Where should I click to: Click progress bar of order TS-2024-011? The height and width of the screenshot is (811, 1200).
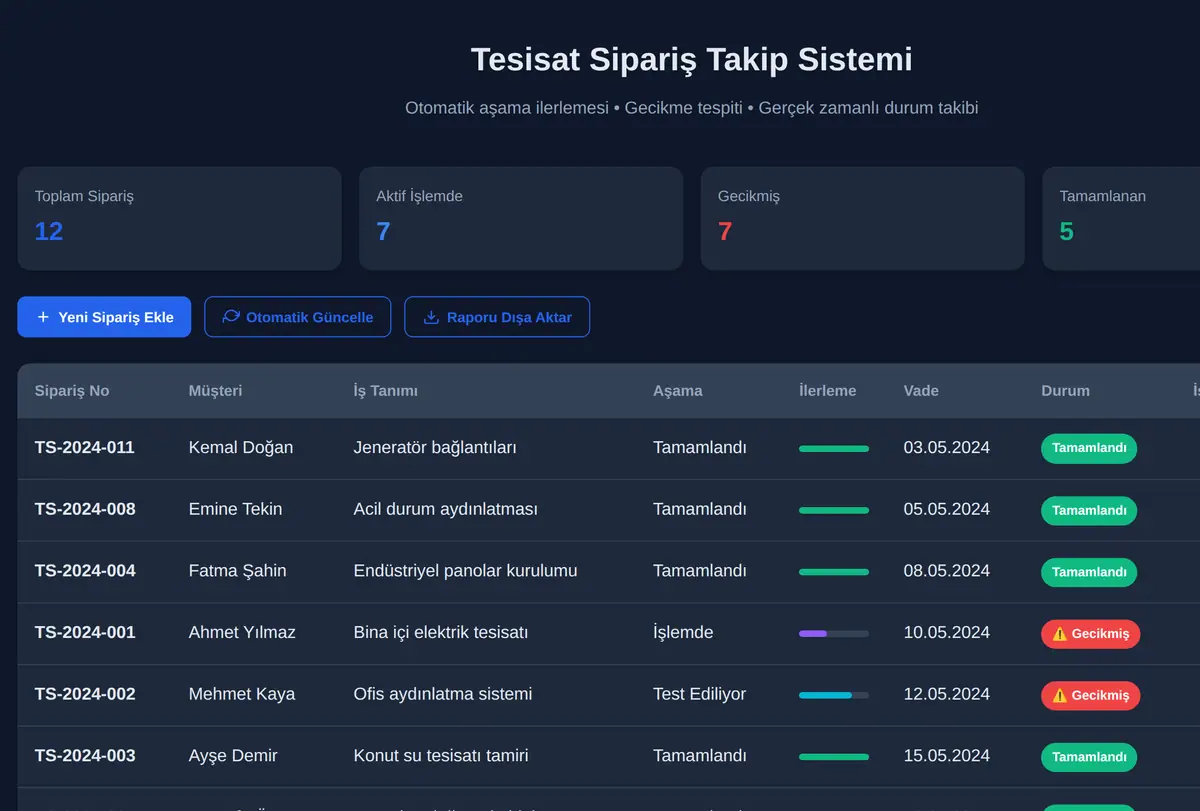coord(834,449)
